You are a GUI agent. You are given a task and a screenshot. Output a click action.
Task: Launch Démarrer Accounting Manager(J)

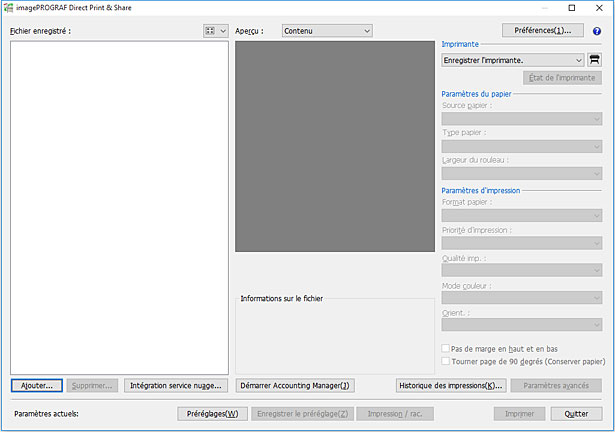coord(295,385)
